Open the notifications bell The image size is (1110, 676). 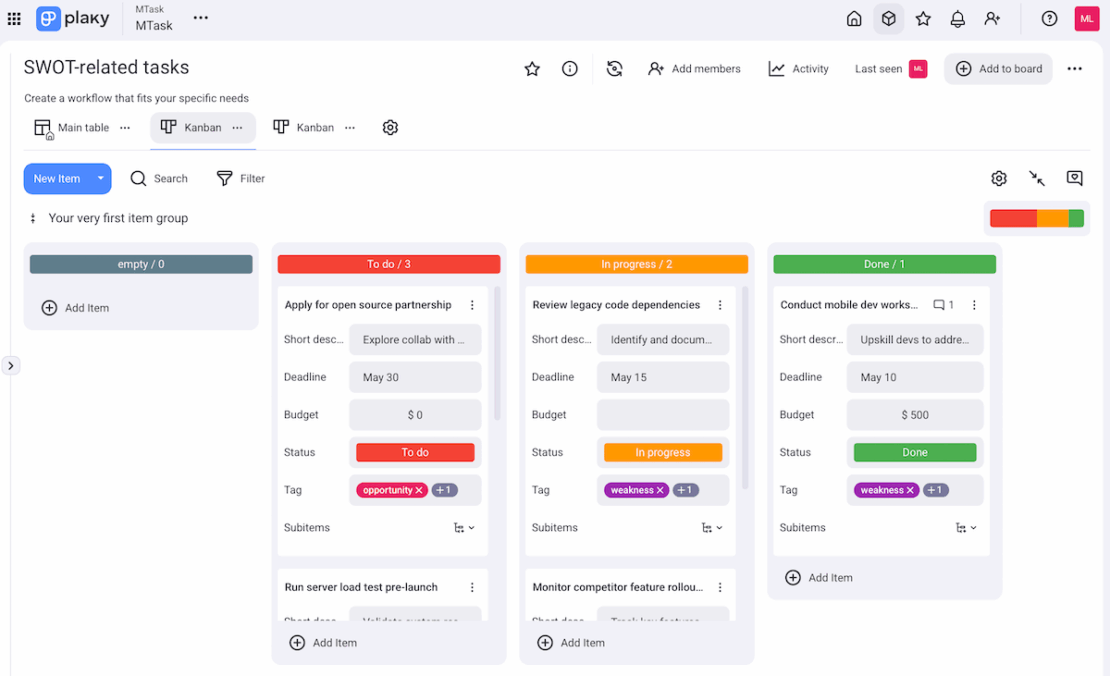click(x=957, y=18)
